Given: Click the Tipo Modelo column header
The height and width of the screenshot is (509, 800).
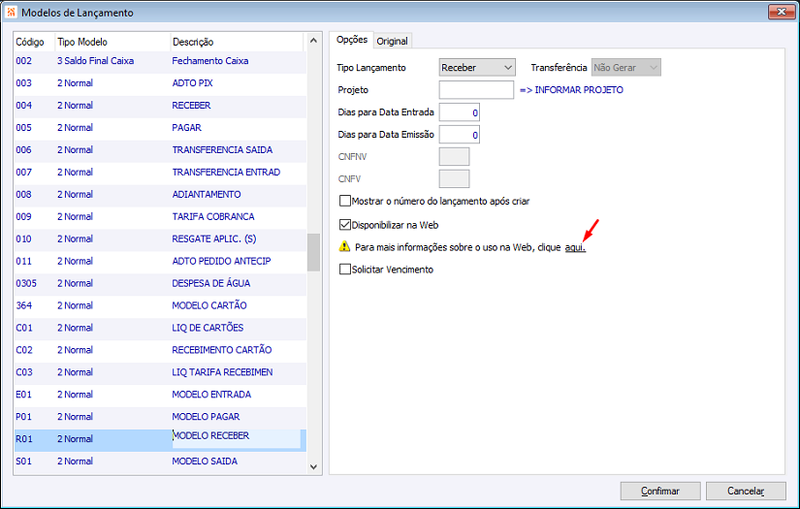Looking at the screenshot, I should [112, 42].
